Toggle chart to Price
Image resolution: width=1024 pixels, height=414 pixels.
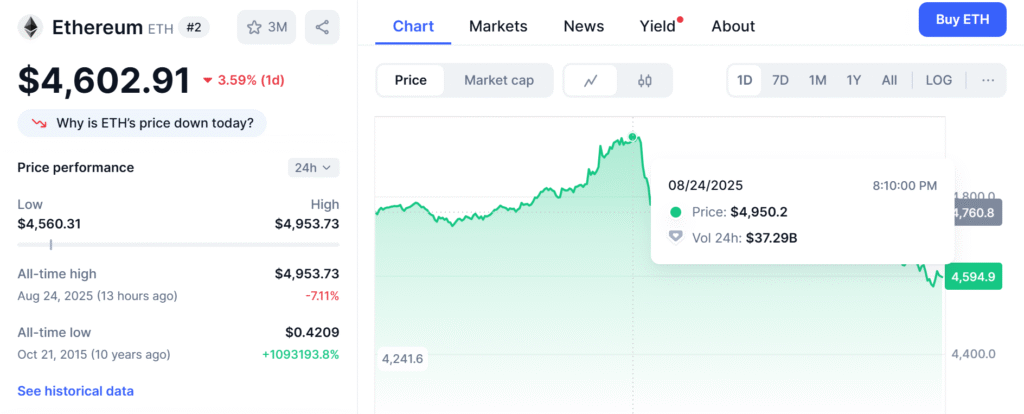(x=411, y=81)
